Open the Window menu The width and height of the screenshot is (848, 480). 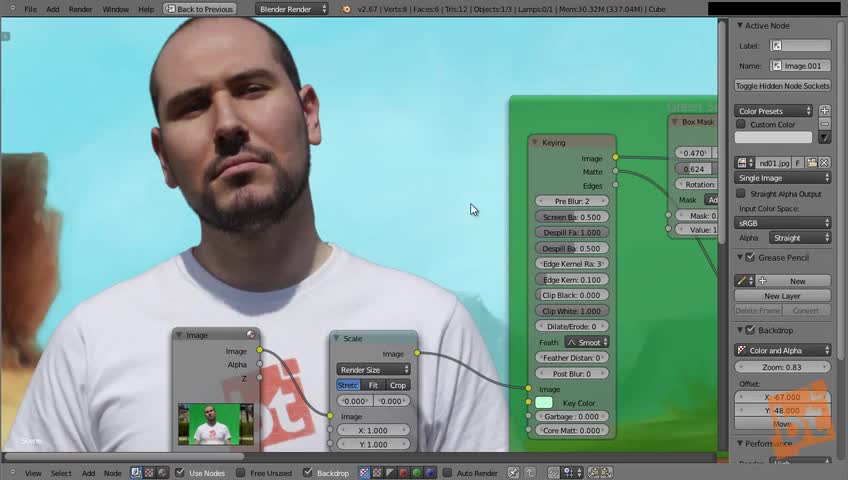click(x=116, y=9)
